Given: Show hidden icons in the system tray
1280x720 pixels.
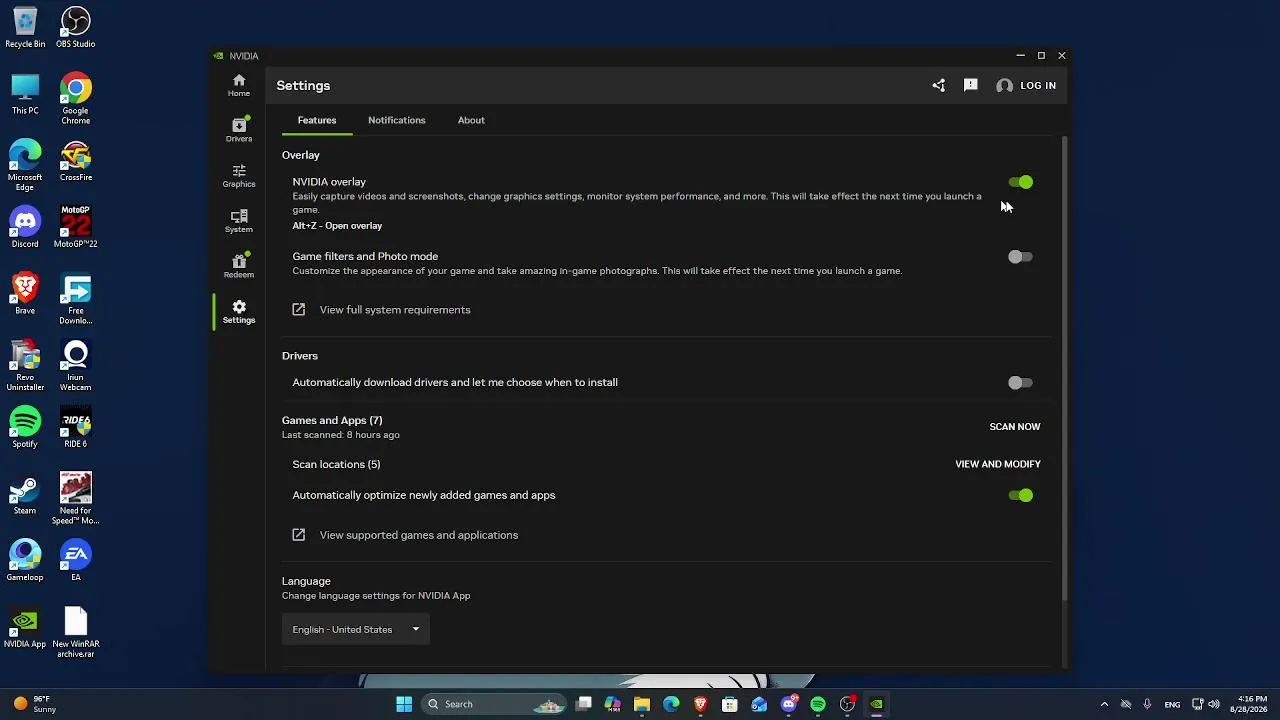Looking at the screenshot, I should 1104,704.
